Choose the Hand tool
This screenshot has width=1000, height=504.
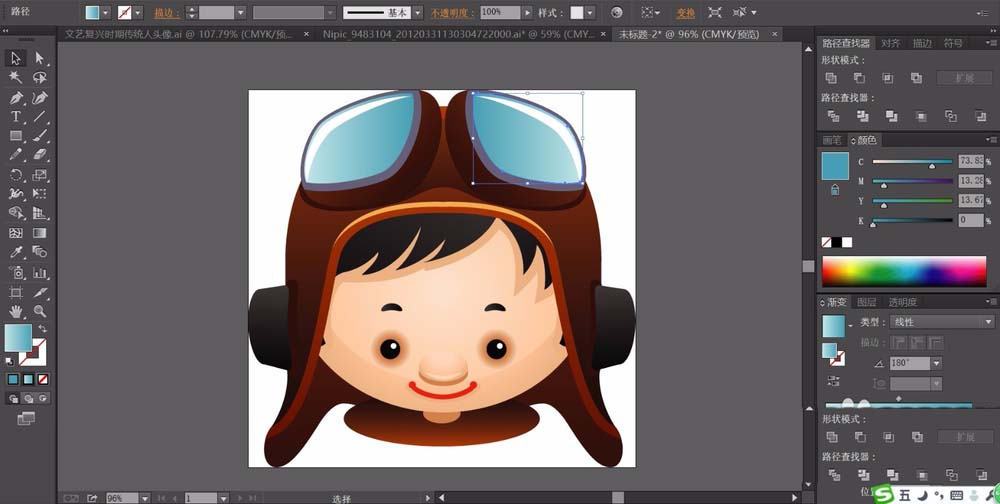(16, 311)
